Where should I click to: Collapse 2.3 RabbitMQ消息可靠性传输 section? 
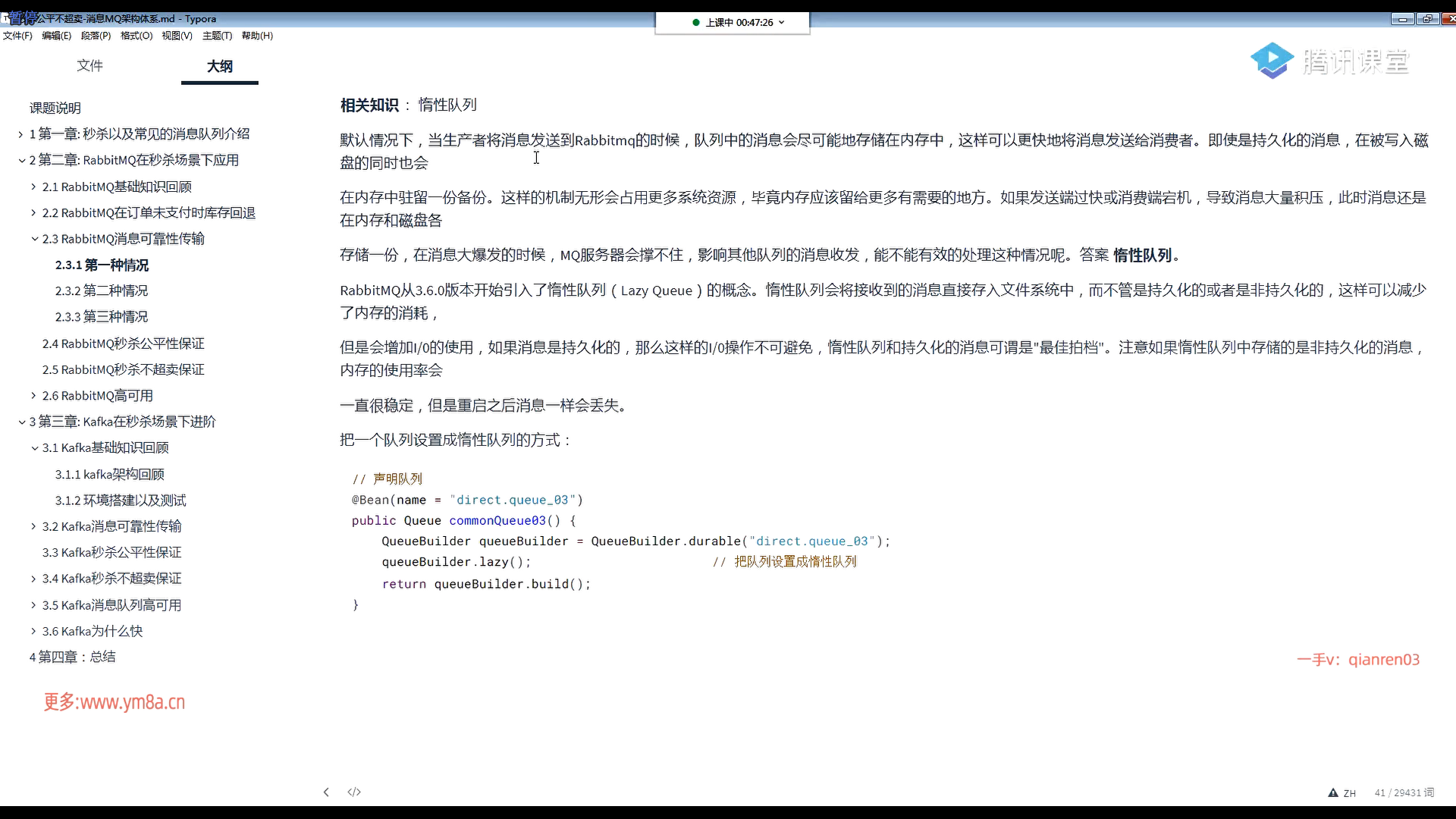point(34,239)
